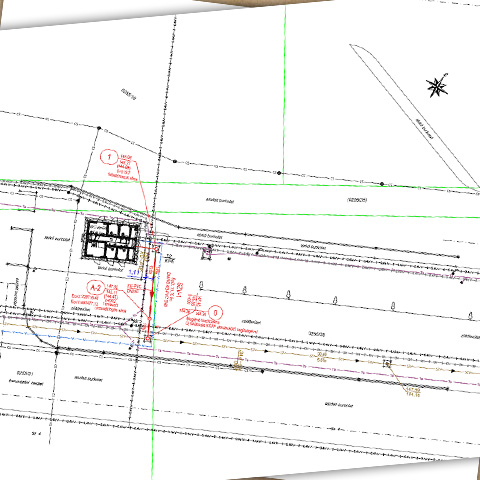Select the thick red pipe segment
480x480 pixels.
tap(152, 294)
